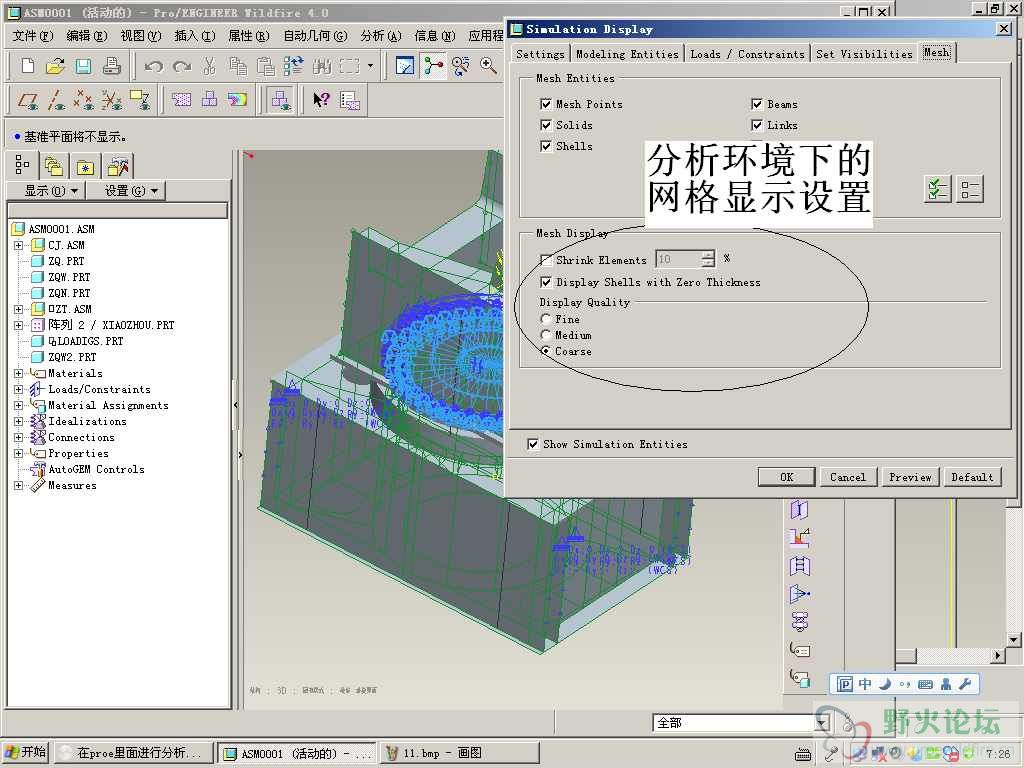The height and width of the screenshot is (768, 1024).
Task: Uncheck the Shells checkbox
Action: point(546,146)
